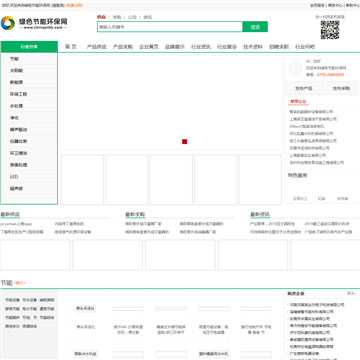Select 超声波 in the category sidebar
360x360 pixels.
[x=16, y=189]
